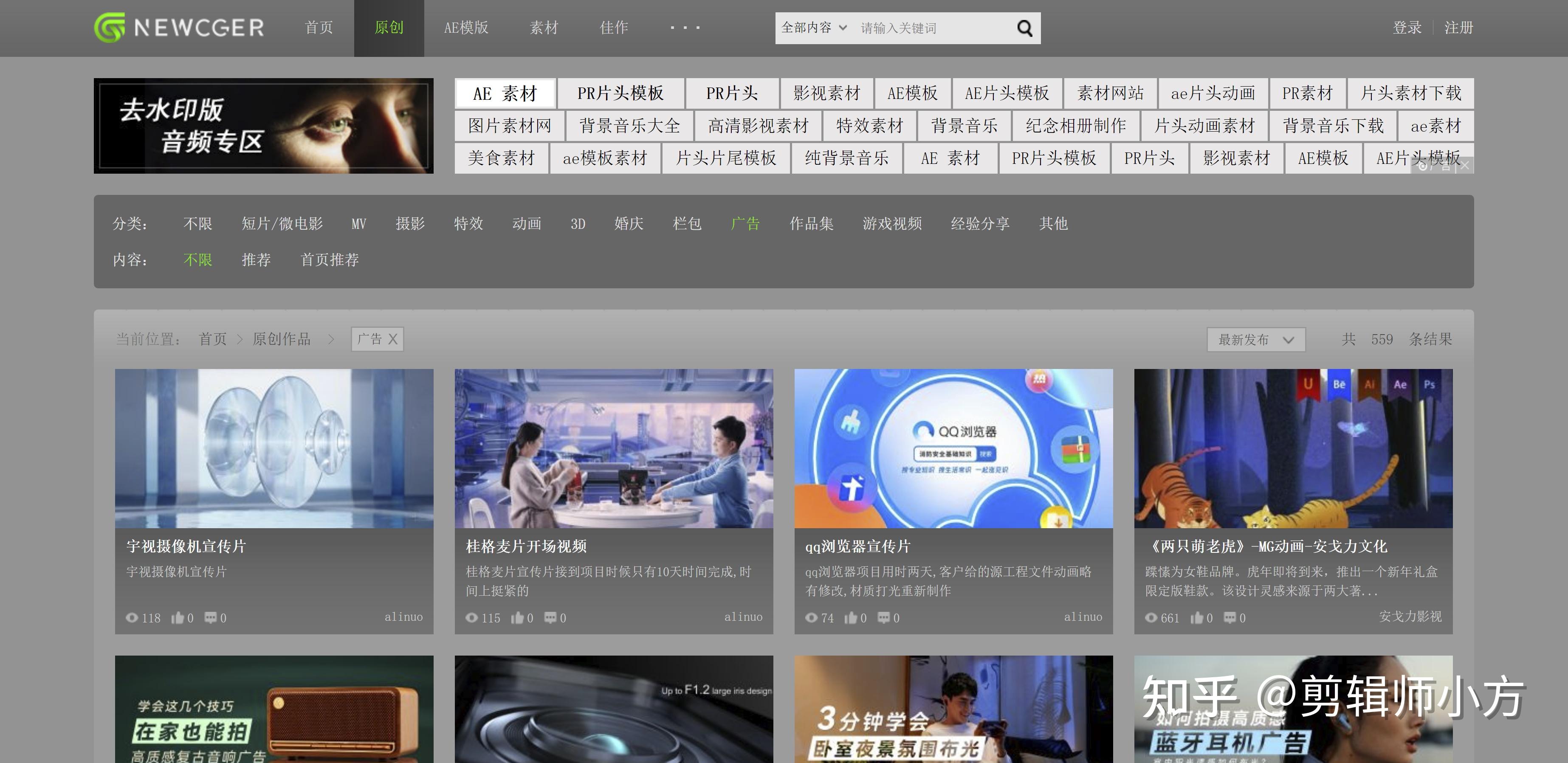Screen dimensions: 1568x763
Task: Click the NEWCGER logo
Action: 179,28
